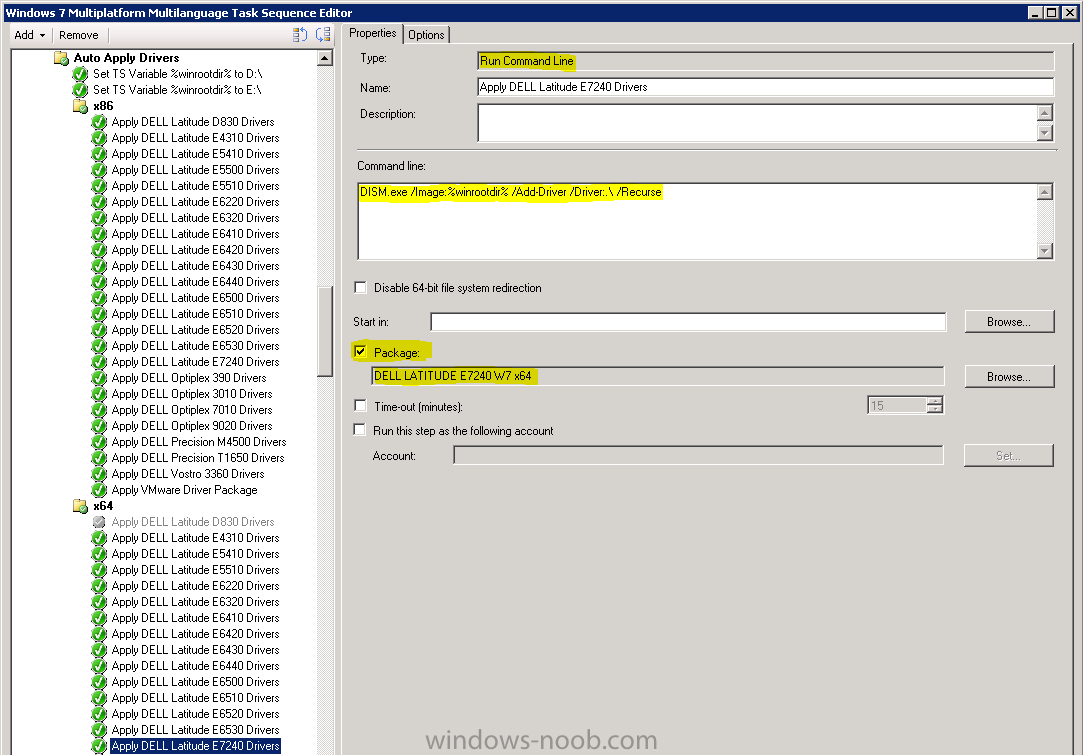Select x86 'Apply DELL Latitude E5410 Drivers' row
1083x755 pixels.
coord(195,154)
